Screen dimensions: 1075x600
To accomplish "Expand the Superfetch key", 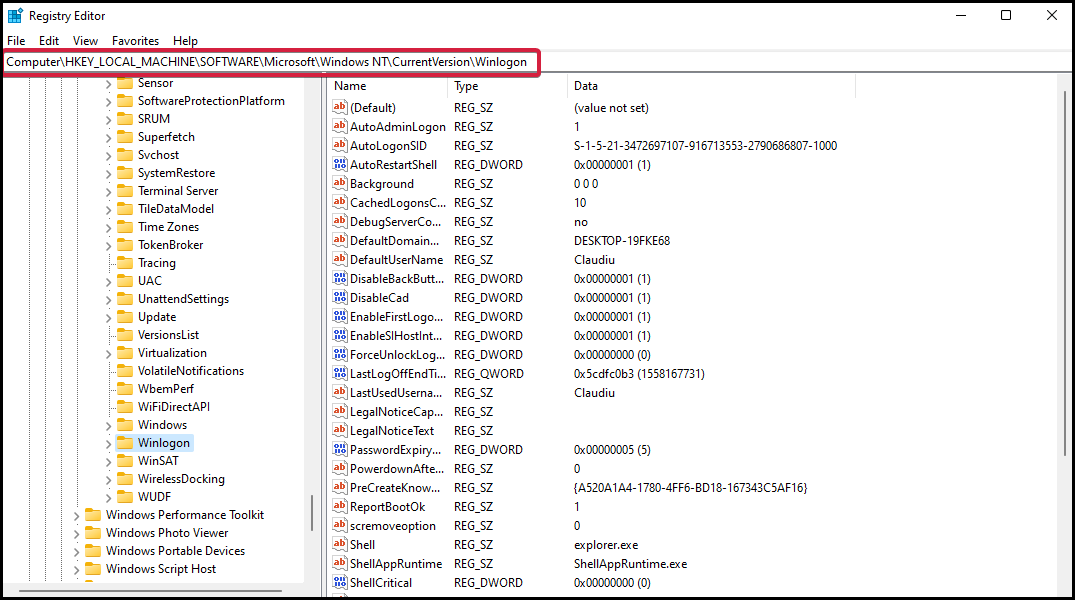I will click(108, 137).
